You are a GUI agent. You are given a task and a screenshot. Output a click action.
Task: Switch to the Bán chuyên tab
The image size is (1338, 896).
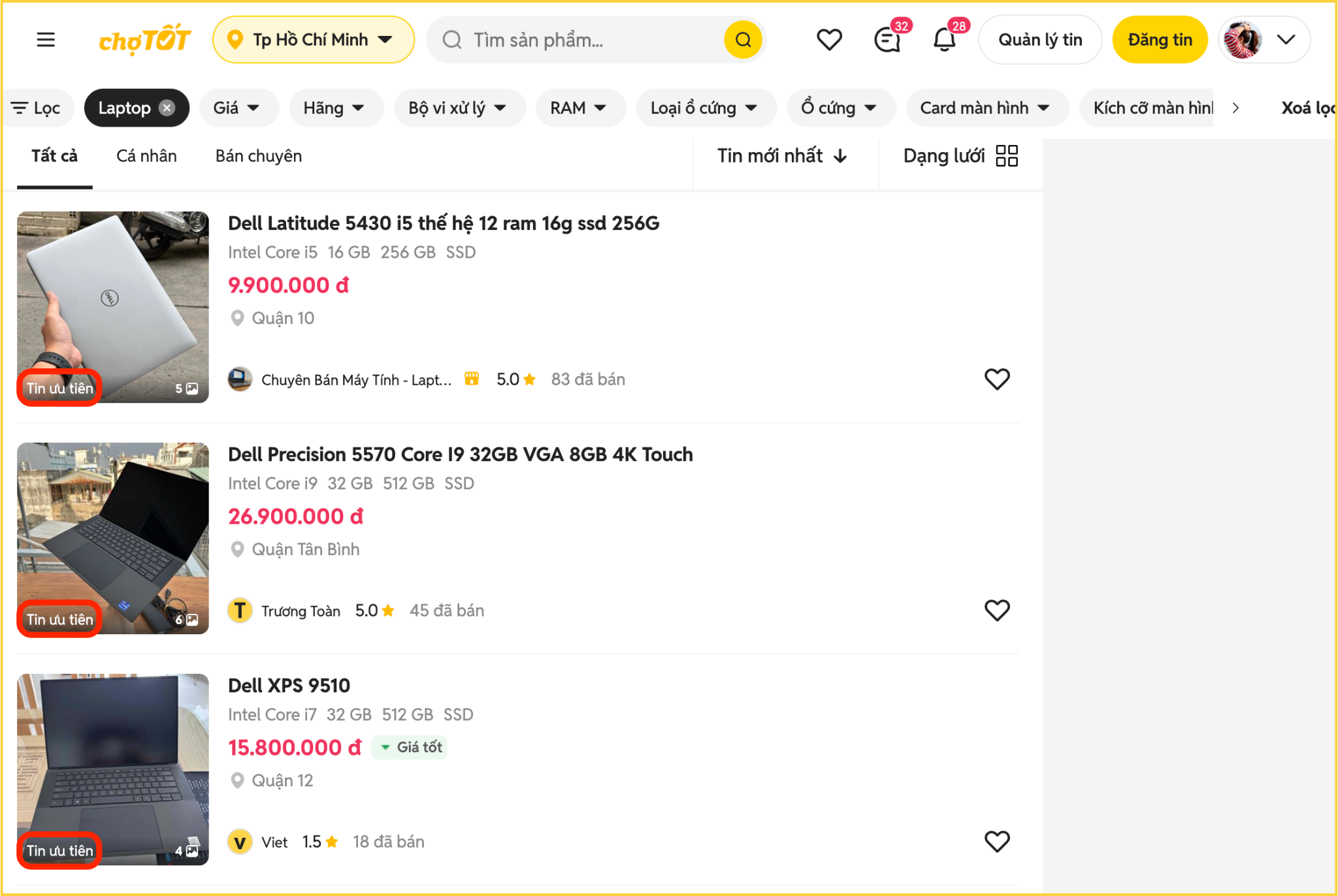point(259,156)
